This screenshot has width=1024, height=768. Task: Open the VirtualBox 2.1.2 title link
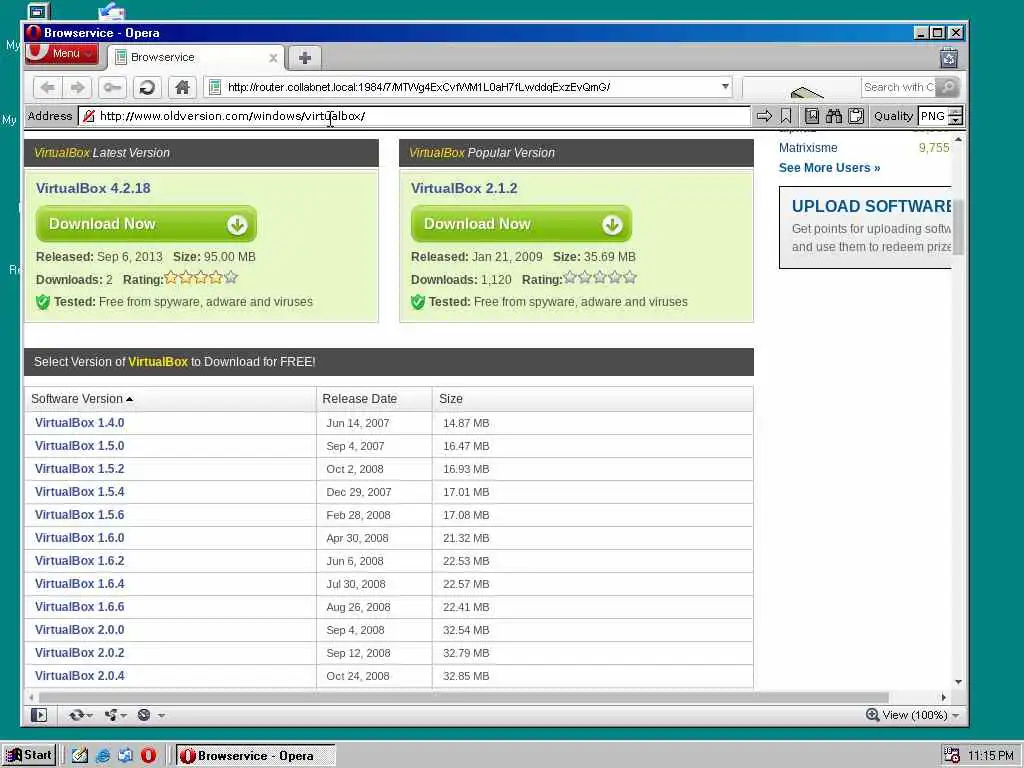tap(464, 188)
